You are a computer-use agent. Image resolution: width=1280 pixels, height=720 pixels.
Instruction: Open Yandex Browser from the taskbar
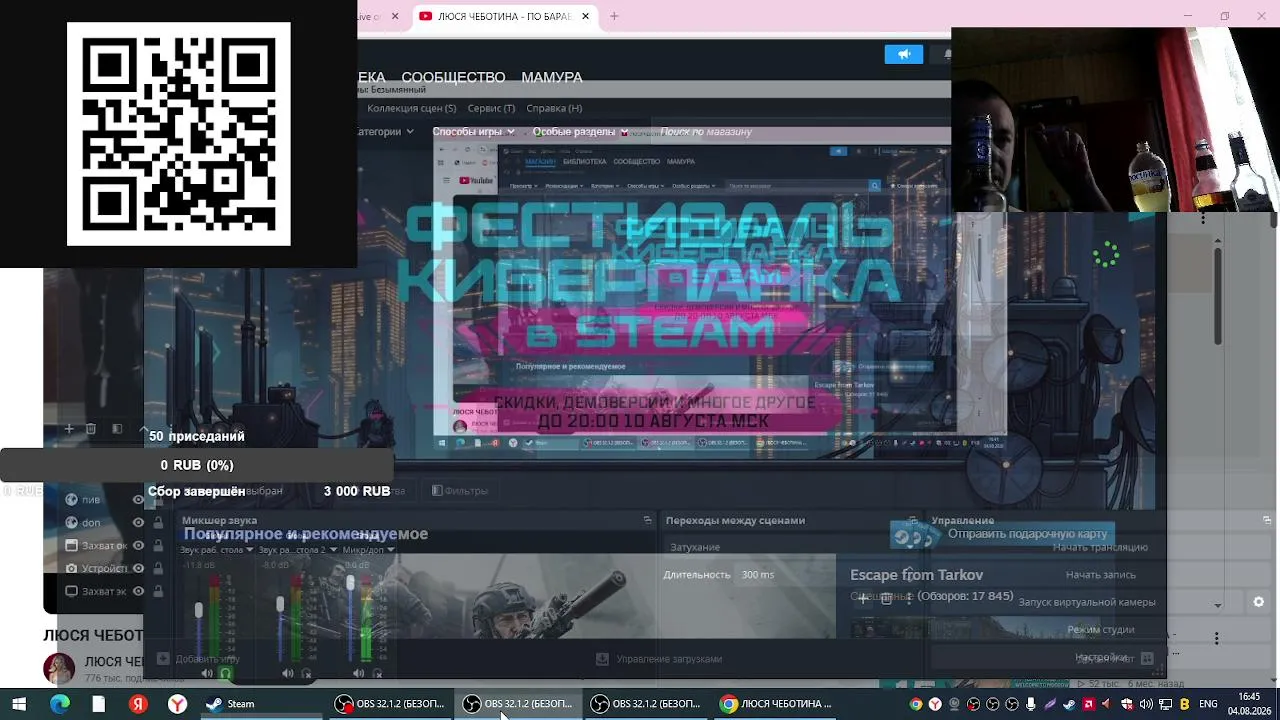click(x=177, y=704)
